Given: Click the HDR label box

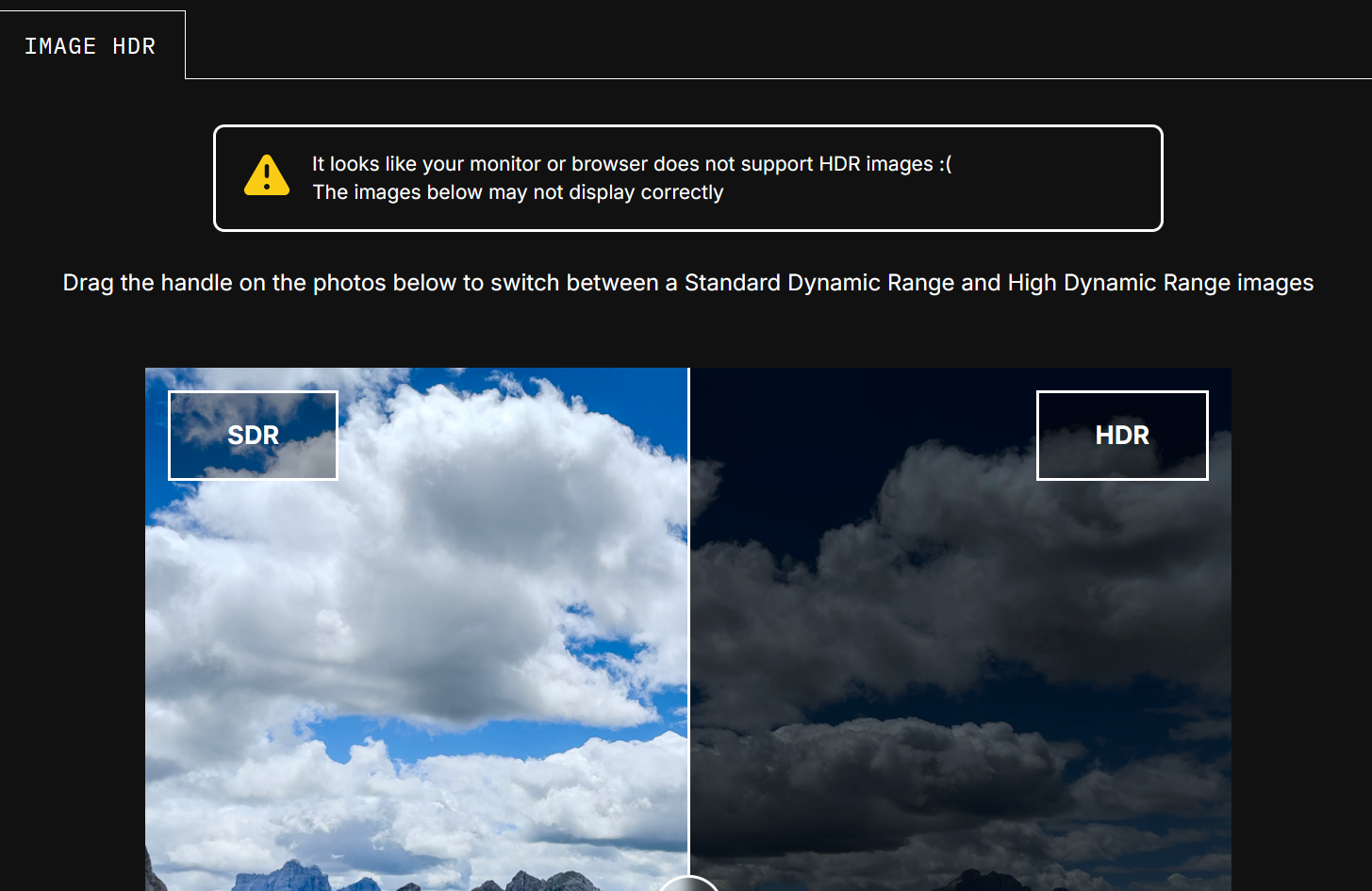Looking at the screenshot, I should point(1122,436).
